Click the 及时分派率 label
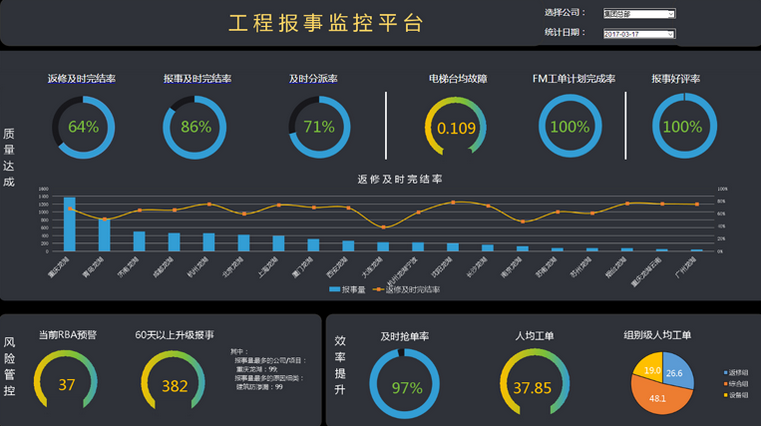The width and height of the screenshot is (761, 426). point(313,79)
